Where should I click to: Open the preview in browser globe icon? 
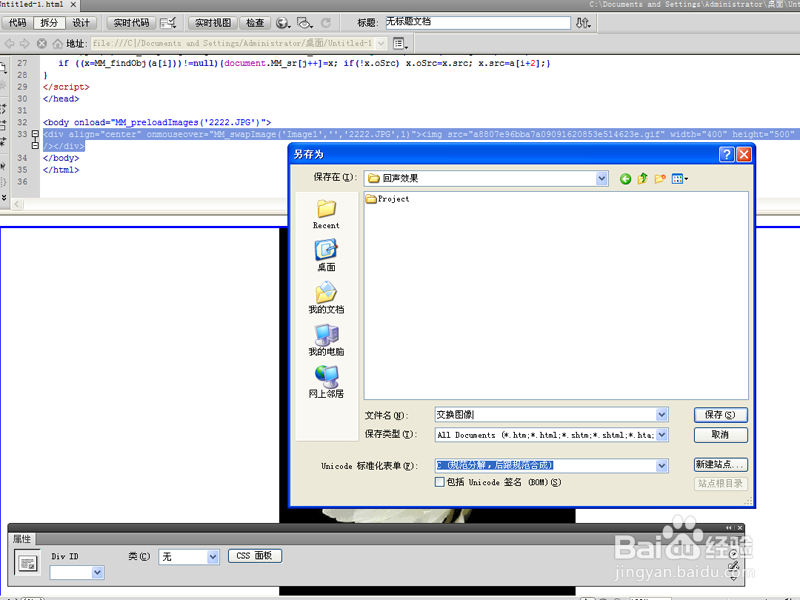tap(283, 23)
